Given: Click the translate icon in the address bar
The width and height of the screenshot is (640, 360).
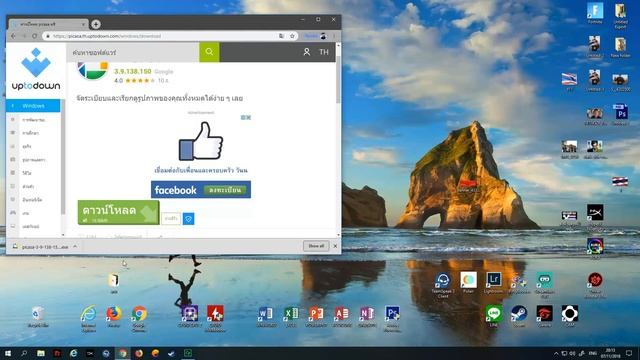Looking at the screenshot, I should click(x=282, y=36).
